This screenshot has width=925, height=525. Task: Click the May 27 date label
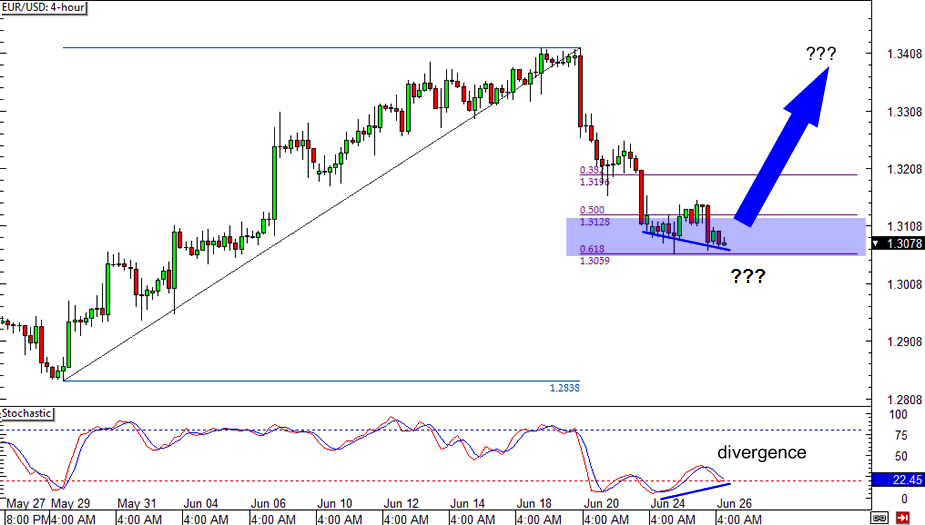[x=25, y=504]
